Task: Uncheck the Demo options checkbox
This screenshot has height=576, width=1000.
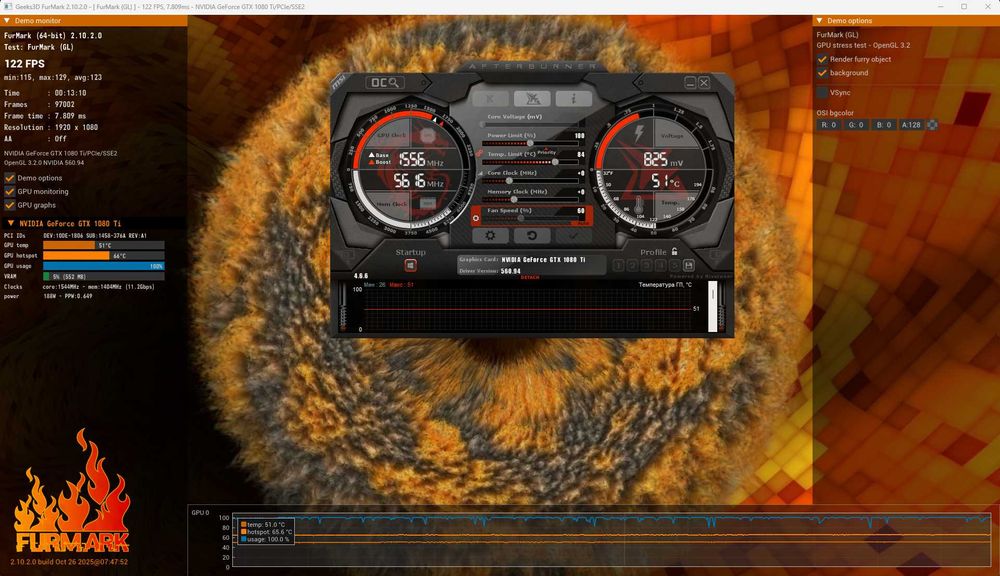Action: coord(10,178)
